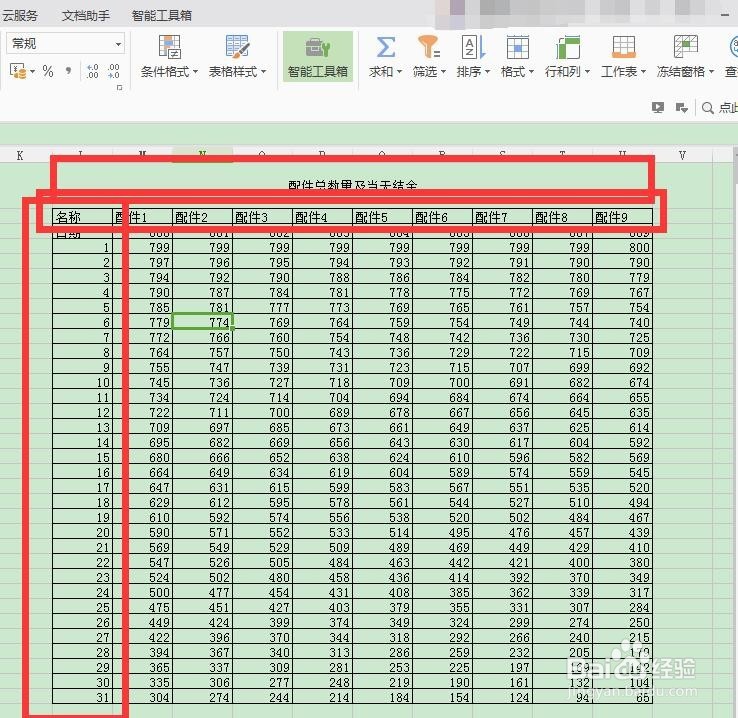Expand the 冻结窗格 dropdown label
This screenshot has width=738, height=718.
pyautogui.click(x=685, y=72)
